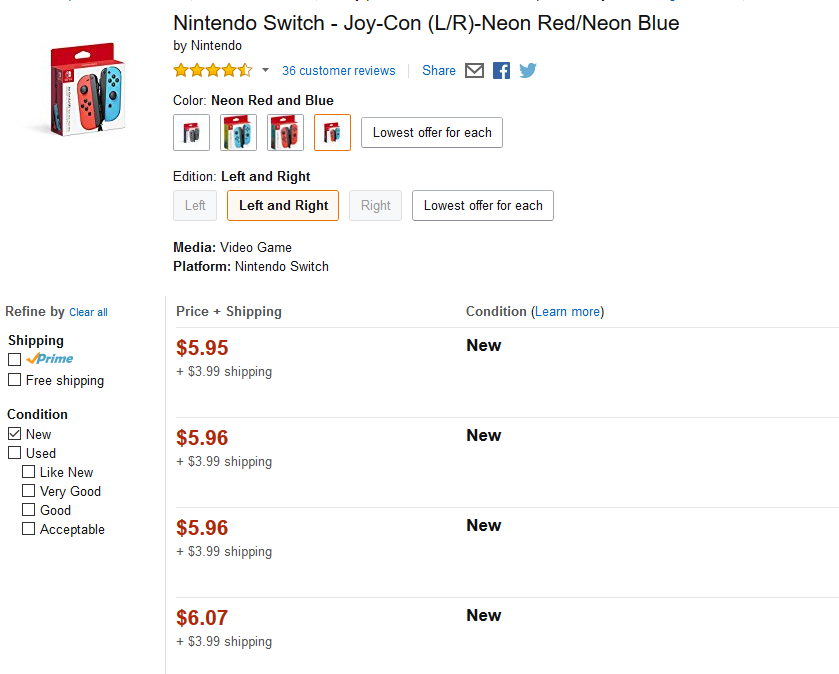The width and height of the screenshot is (839, 674).
Task: Check the Free shipping filter
Action: tap(15, 380)
